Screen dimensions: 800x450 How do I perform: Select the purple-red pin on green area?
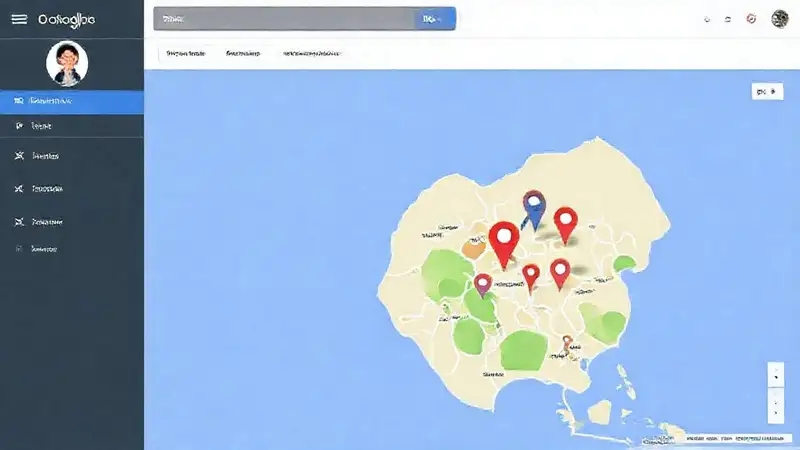483,285
